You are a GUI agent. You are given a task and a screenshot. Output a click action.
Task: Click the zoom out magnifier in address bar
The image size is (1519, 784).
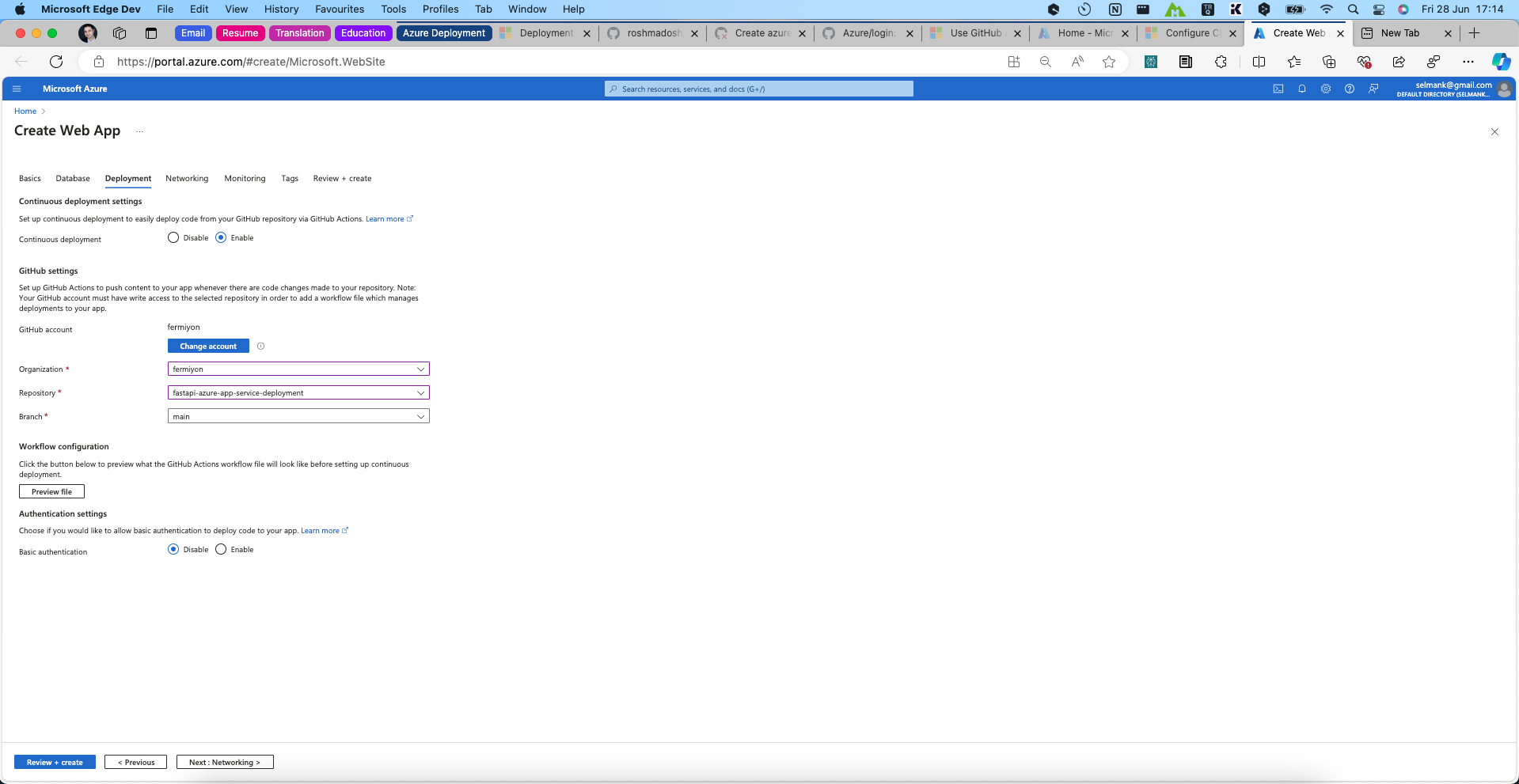coord(1046,62)
